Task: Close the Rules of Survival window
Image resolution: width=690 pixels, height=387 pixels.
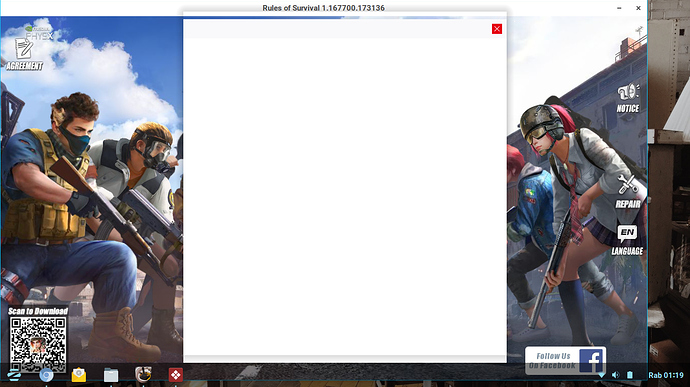Action: tap(638, 8)
